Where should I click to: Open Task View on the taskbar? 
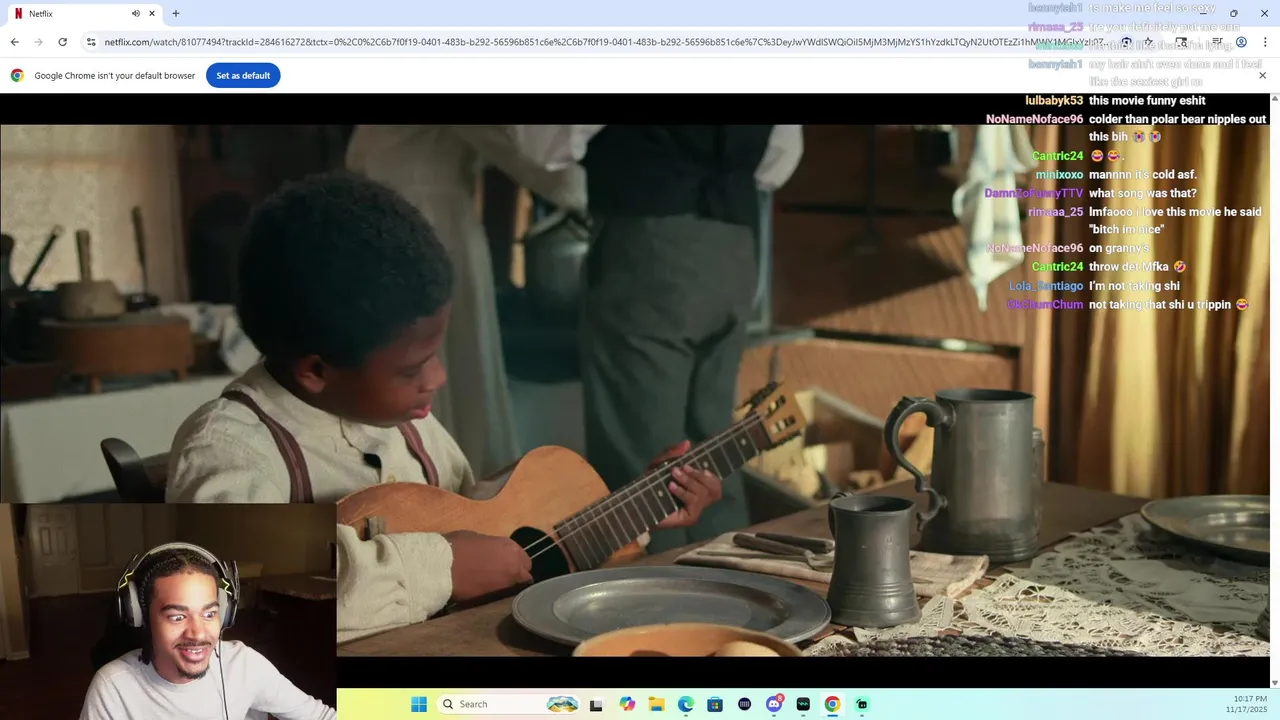[x=597, y=704]
